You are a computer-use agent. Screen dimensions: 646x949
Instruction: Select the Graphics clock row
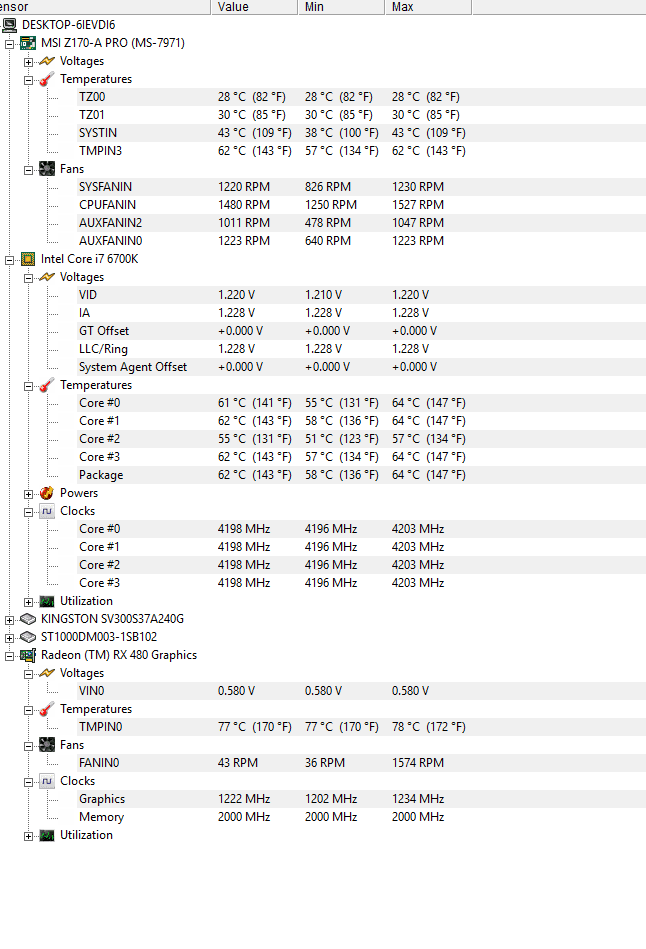click(362, 799)
